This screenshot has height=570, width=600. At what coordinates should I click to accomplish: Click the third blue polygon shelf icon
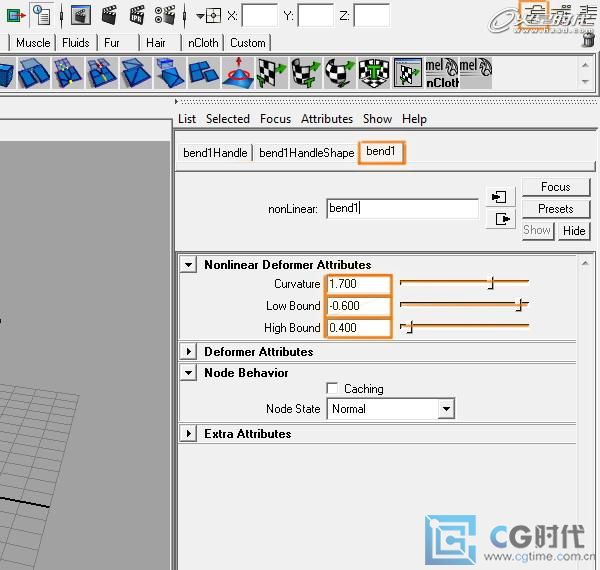pos(68,73)
